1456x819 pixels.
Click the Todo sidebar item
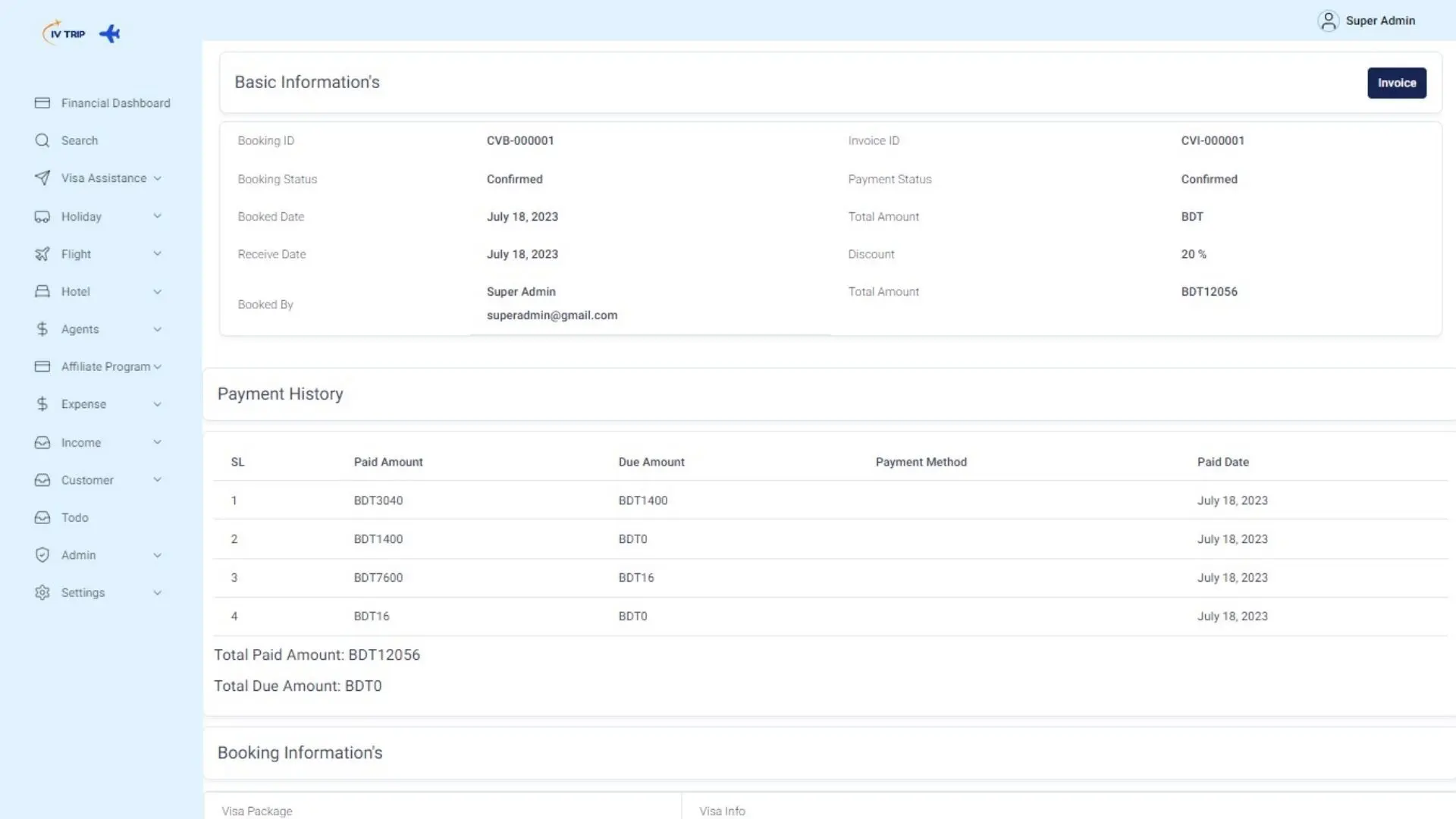point(74,517)
